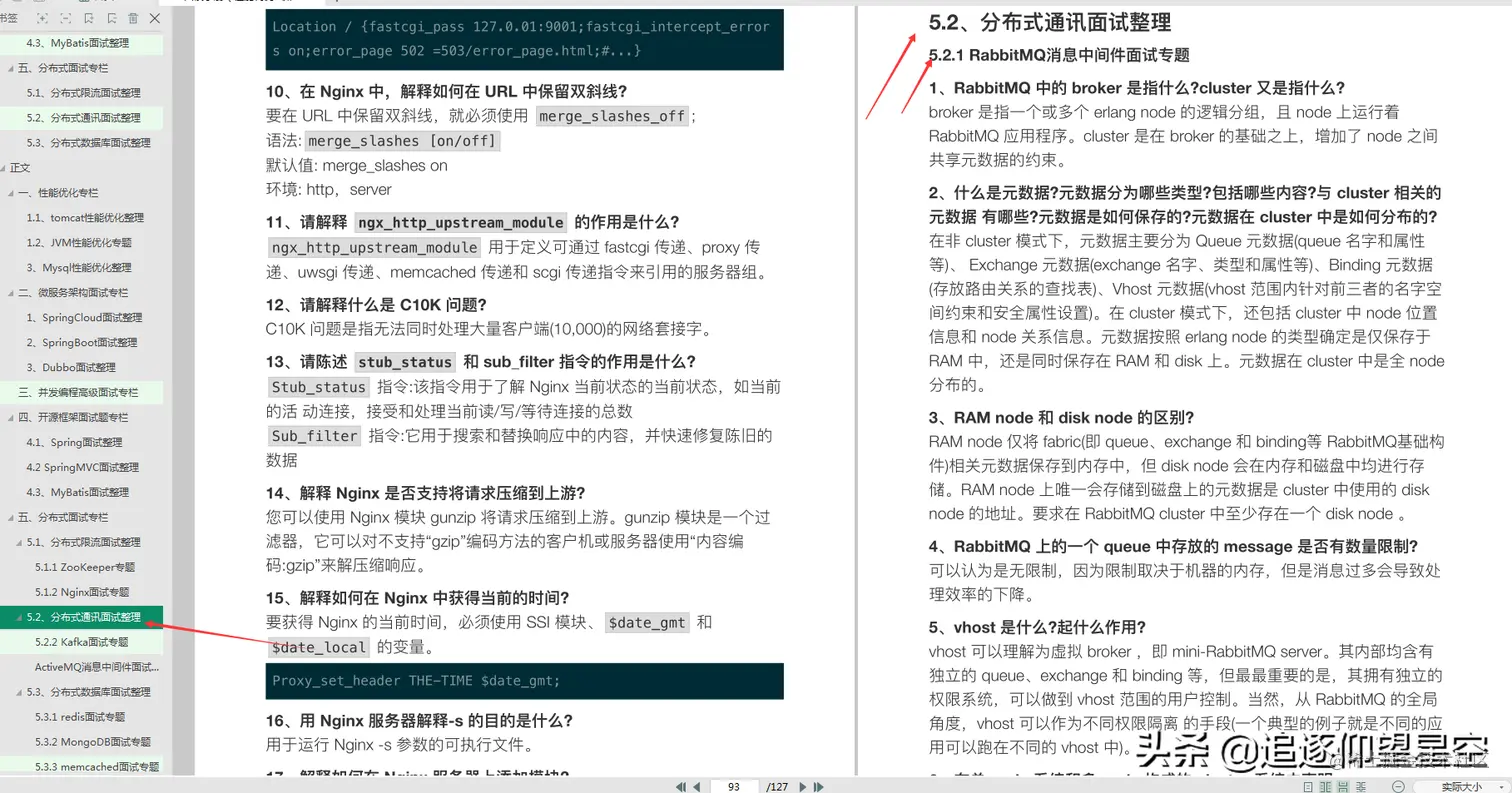The height and width of the screenshot is (793, 1512).
Task: Select the single-page view icon
Action: click(x=1307, y=786)
